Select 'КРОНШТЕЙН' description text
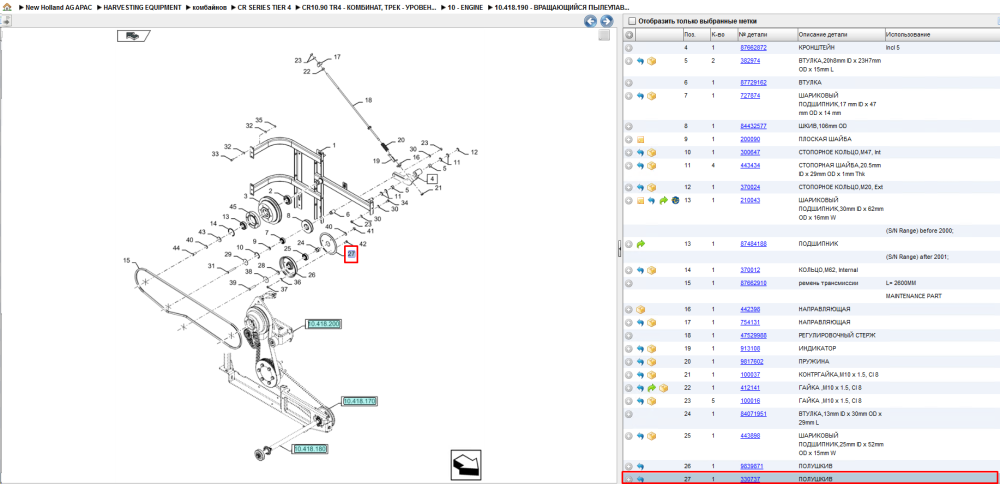The height and width of the screenshot is (484, 1000). [x=817, y=48]
